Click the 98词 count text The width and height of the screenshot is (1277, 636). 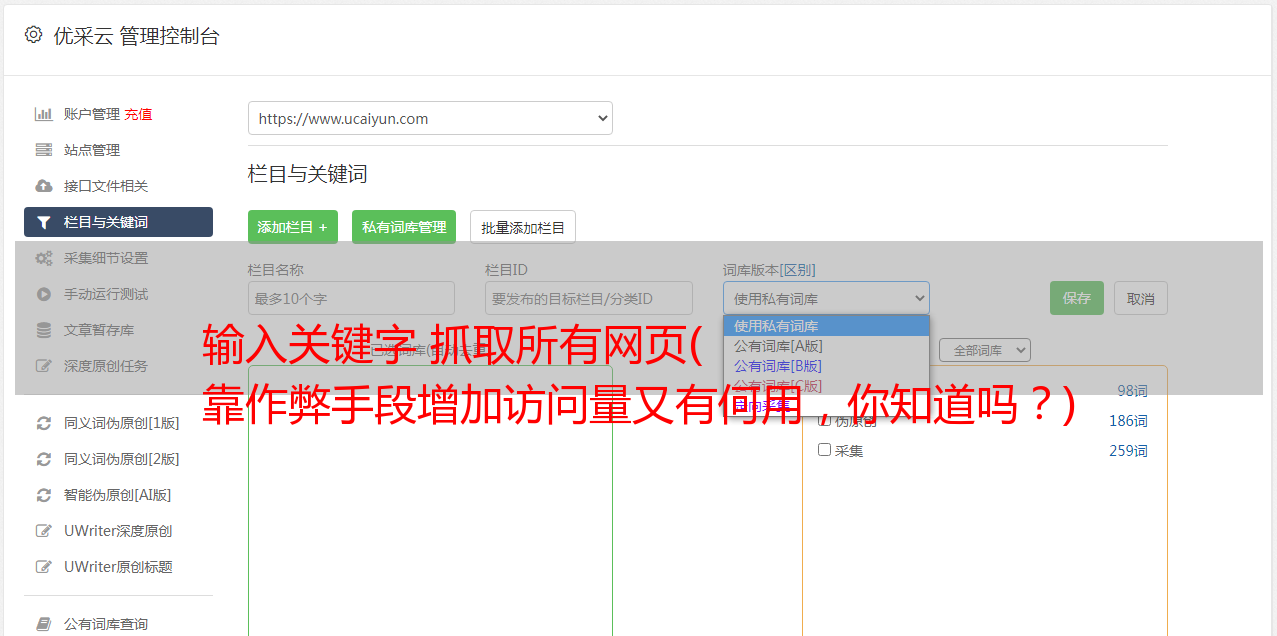(x=1132, y=391)
